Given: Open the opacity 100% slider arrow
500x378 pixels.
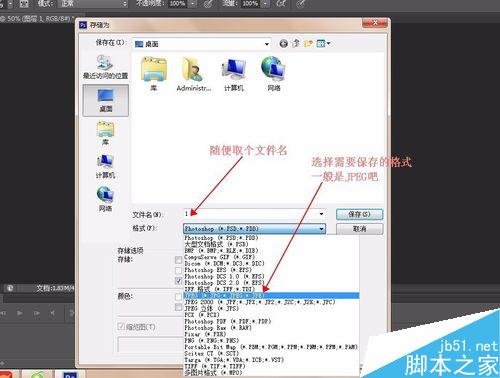Looking at the screenshot, I should tap(193, 4).
